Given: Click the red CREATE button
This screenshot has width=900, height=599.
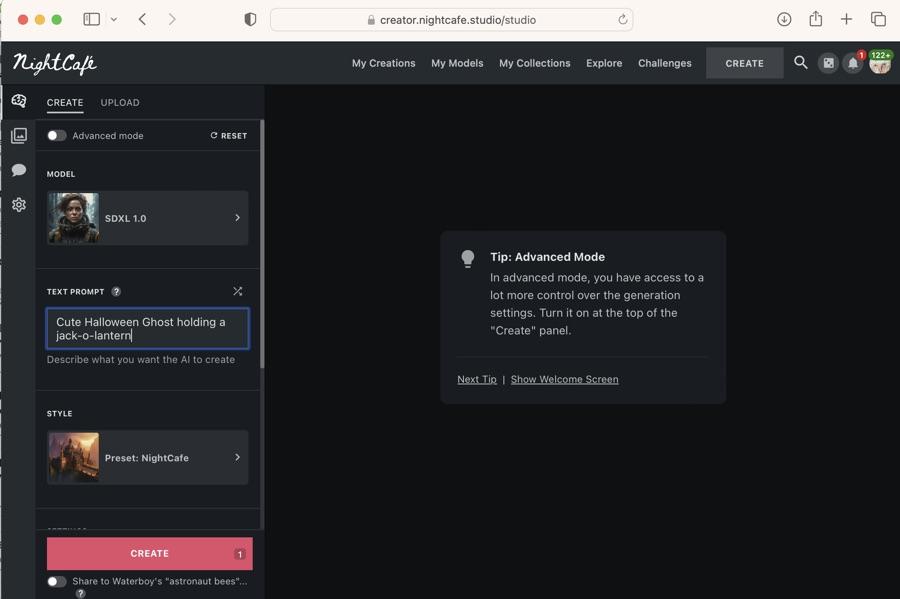Looking at the screenshot, I should tap(149, 554).
